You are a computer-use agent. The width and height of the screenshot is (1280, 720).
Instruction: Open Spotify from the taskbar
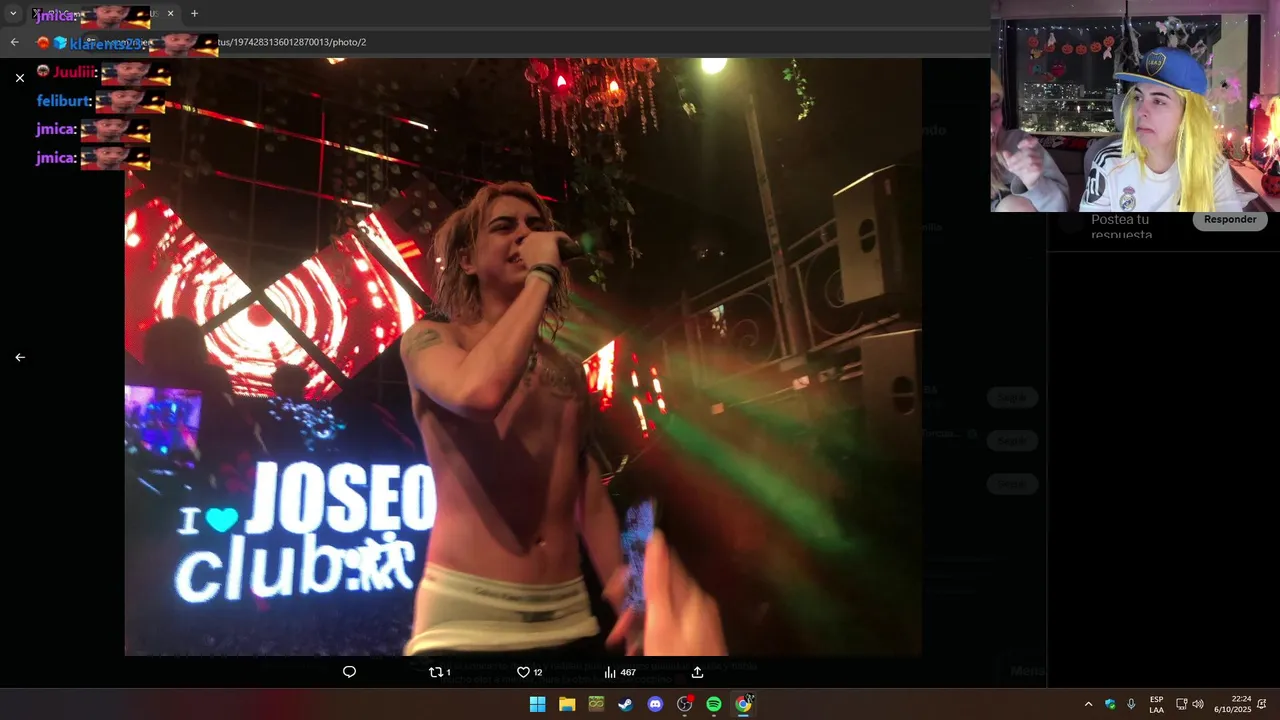714,704
